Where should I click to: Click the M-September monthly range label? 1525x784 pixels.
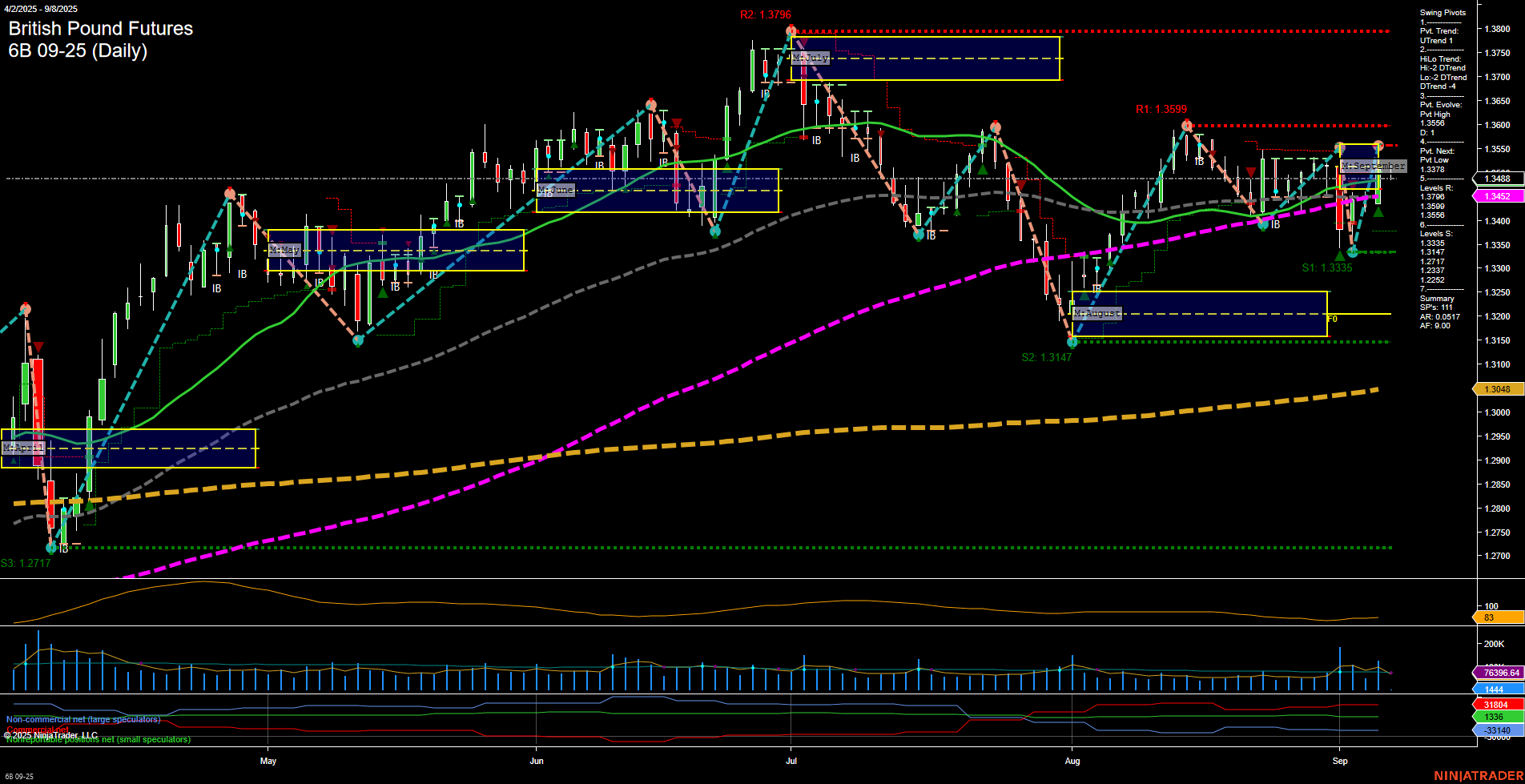(1372, 165)
